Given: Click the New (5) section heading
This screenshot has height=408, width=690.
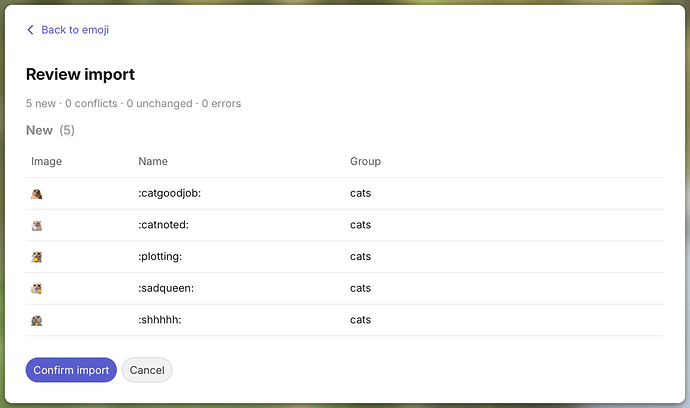Looking at the screenshot, I should click(x=50, y=130).
